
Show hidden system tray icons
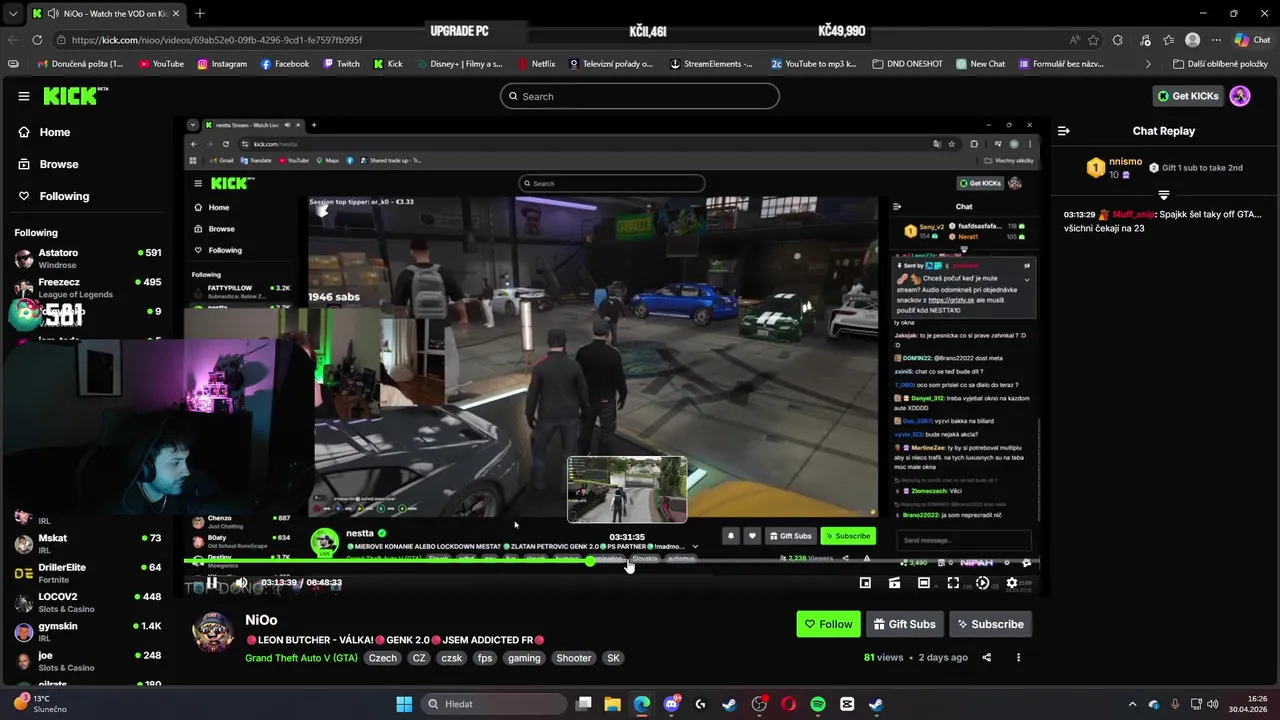click(1132, 704)
